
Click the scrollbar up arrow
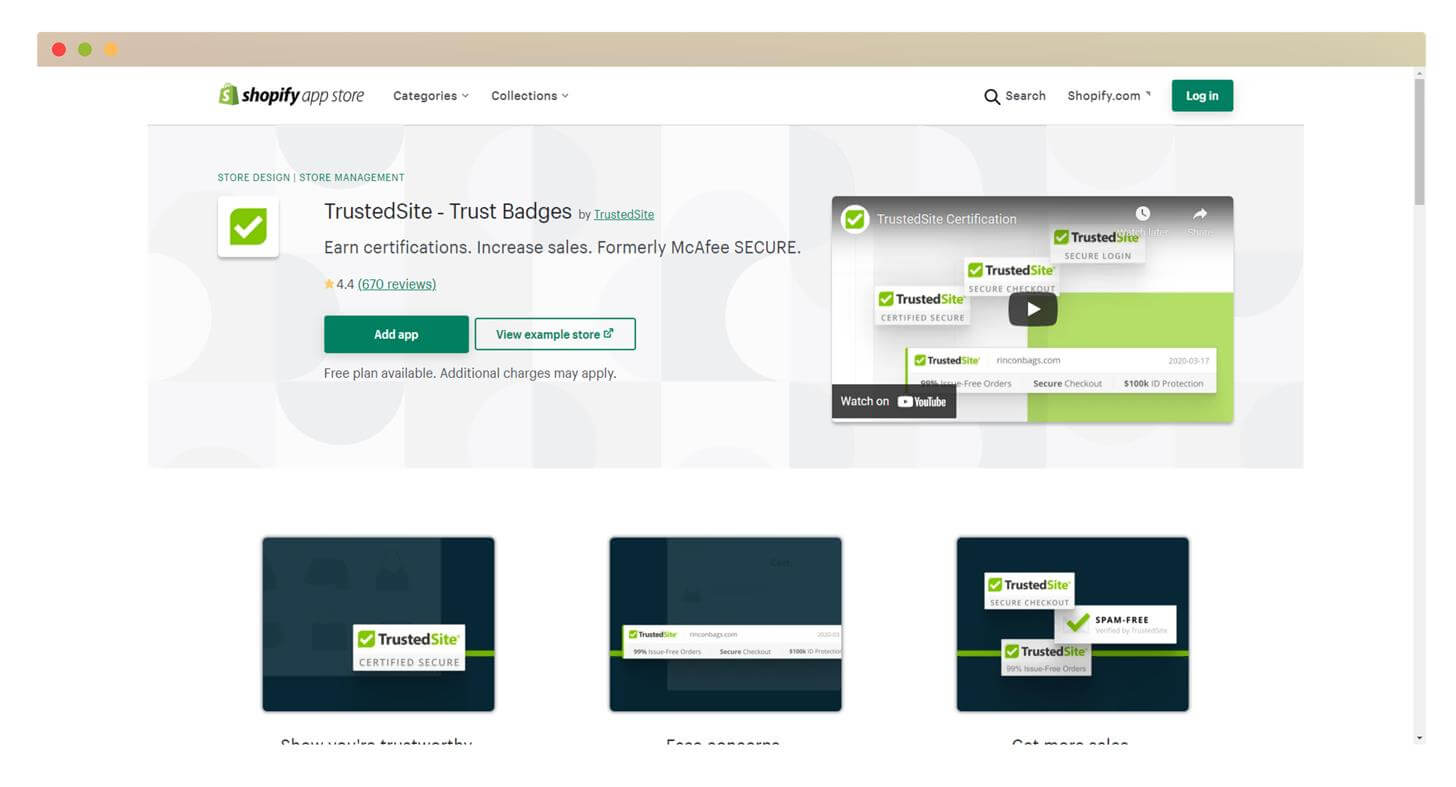(x=1419, y=72)
